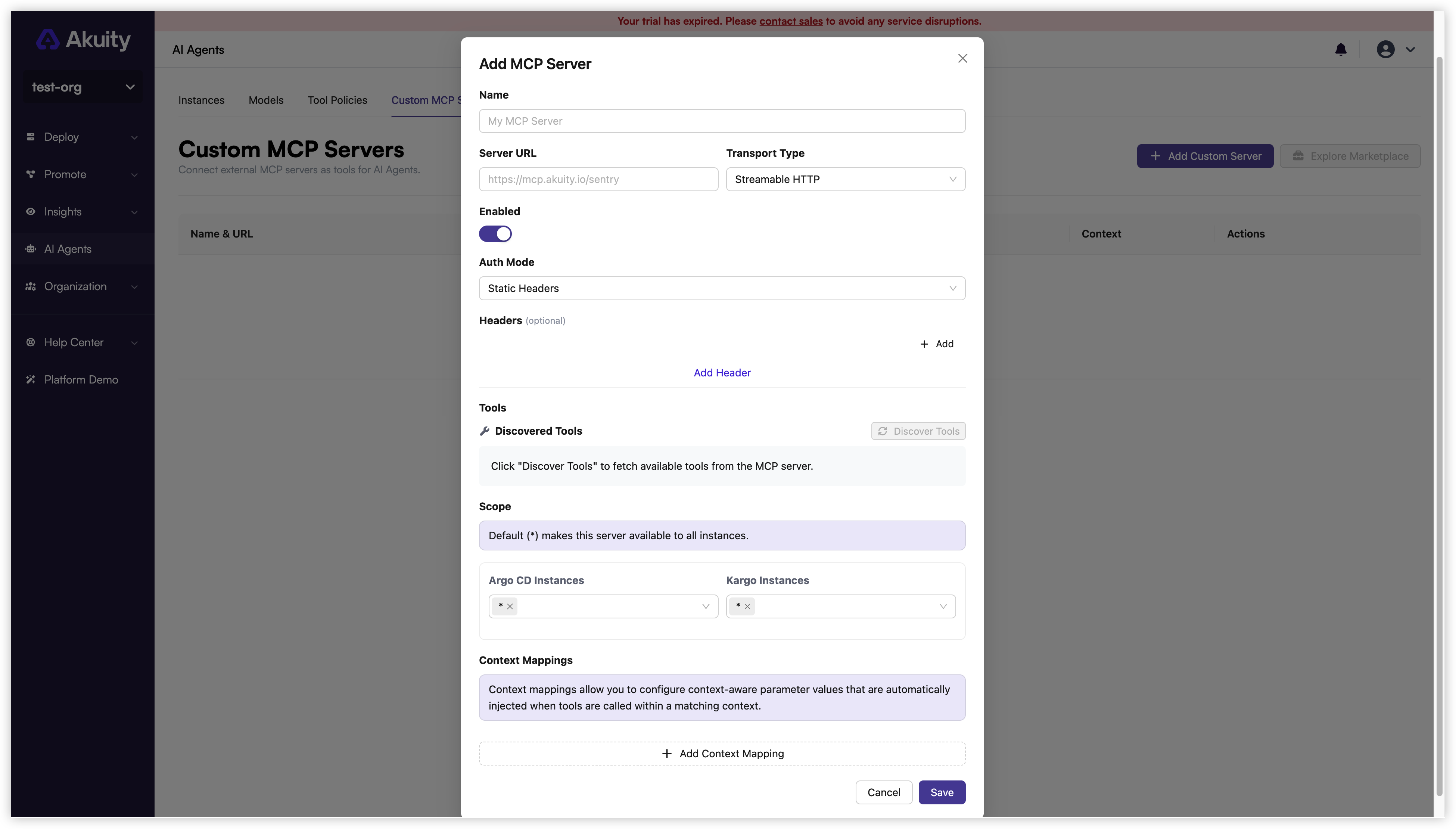Click the Add Custom Server button
1456x829 pixels.
pos(1205,156)
